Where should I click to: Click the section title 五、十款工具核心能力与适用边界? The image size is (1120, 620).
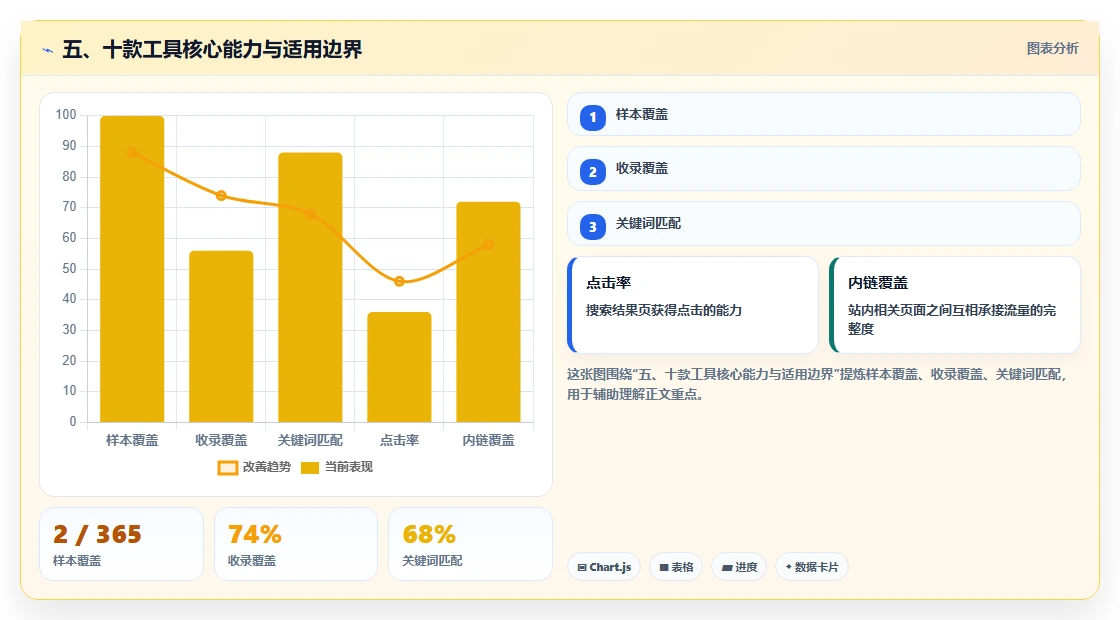[212, 49]
